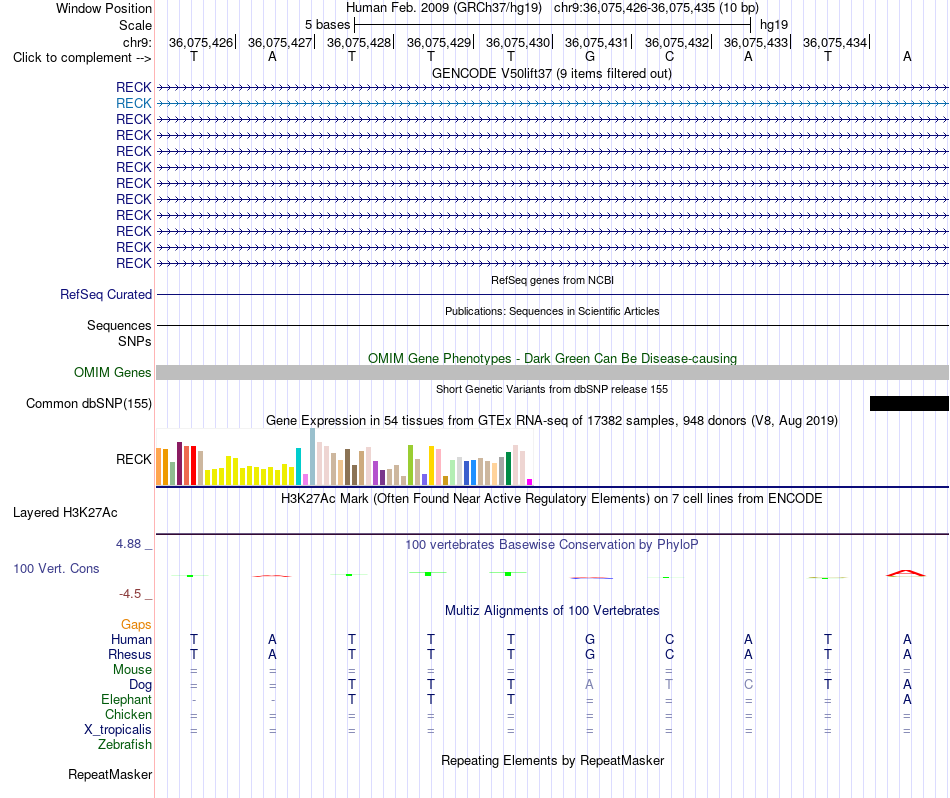Click the Rhesus species label
This screenshot has width=950, height=798.
pos(130,654)
